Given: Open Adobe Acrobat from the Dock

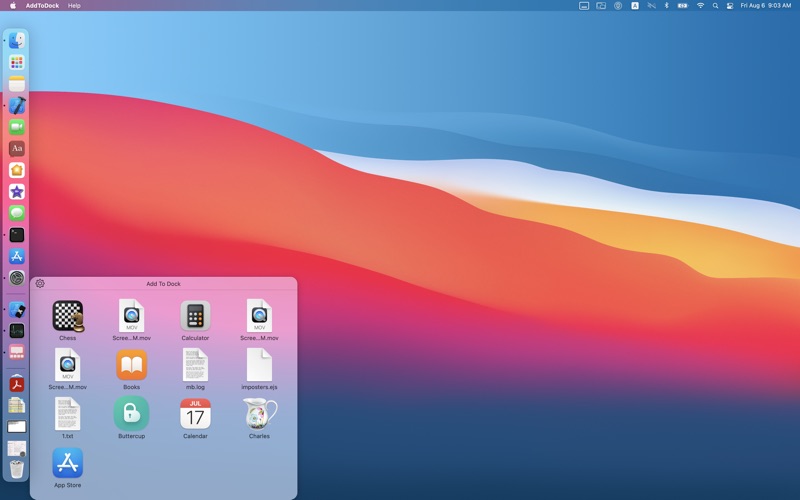Looking at the screenshot, I should click(17, 384).
